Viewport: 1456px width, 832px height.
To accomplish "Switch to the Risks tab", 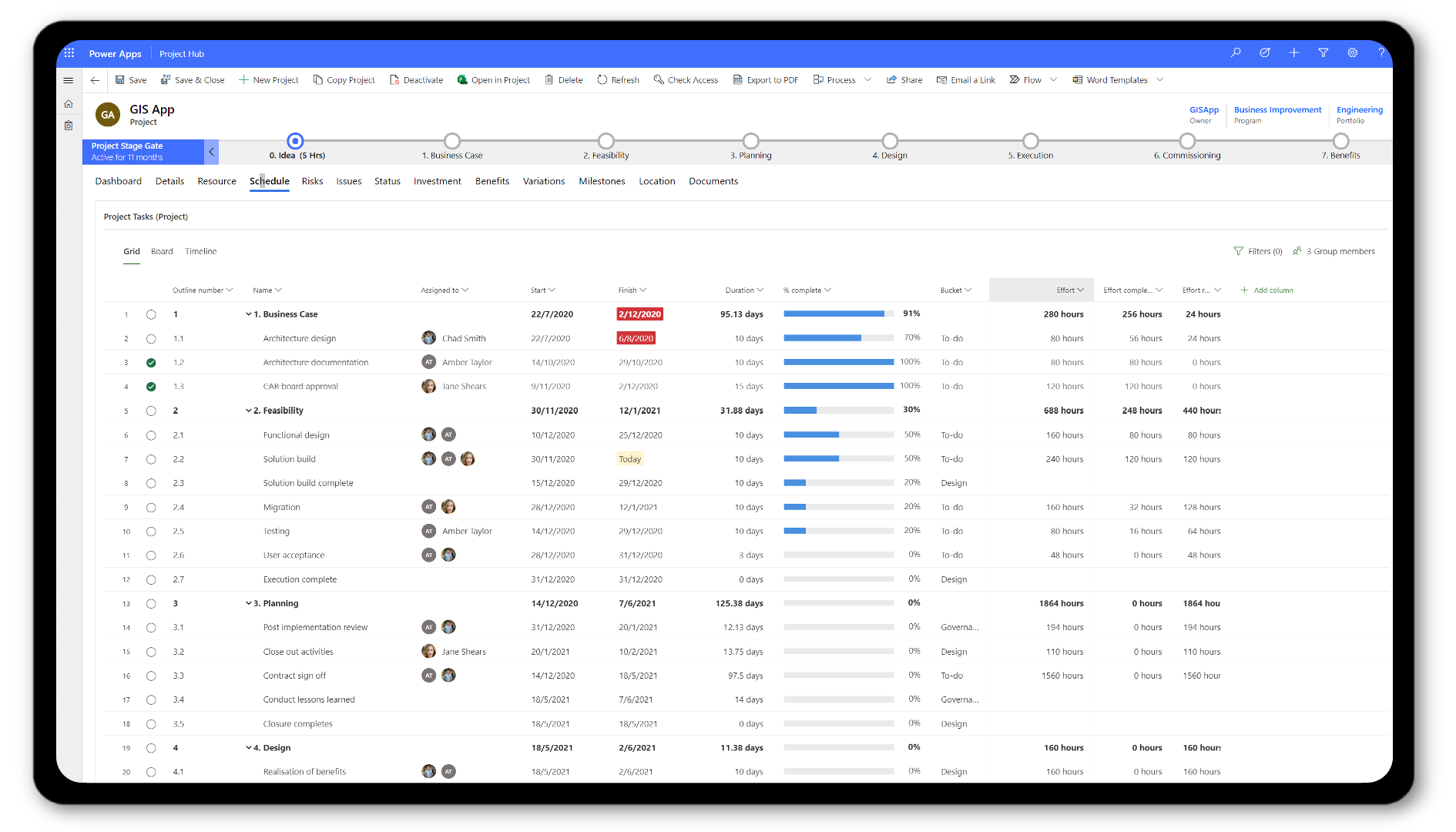I will point(312,181).
